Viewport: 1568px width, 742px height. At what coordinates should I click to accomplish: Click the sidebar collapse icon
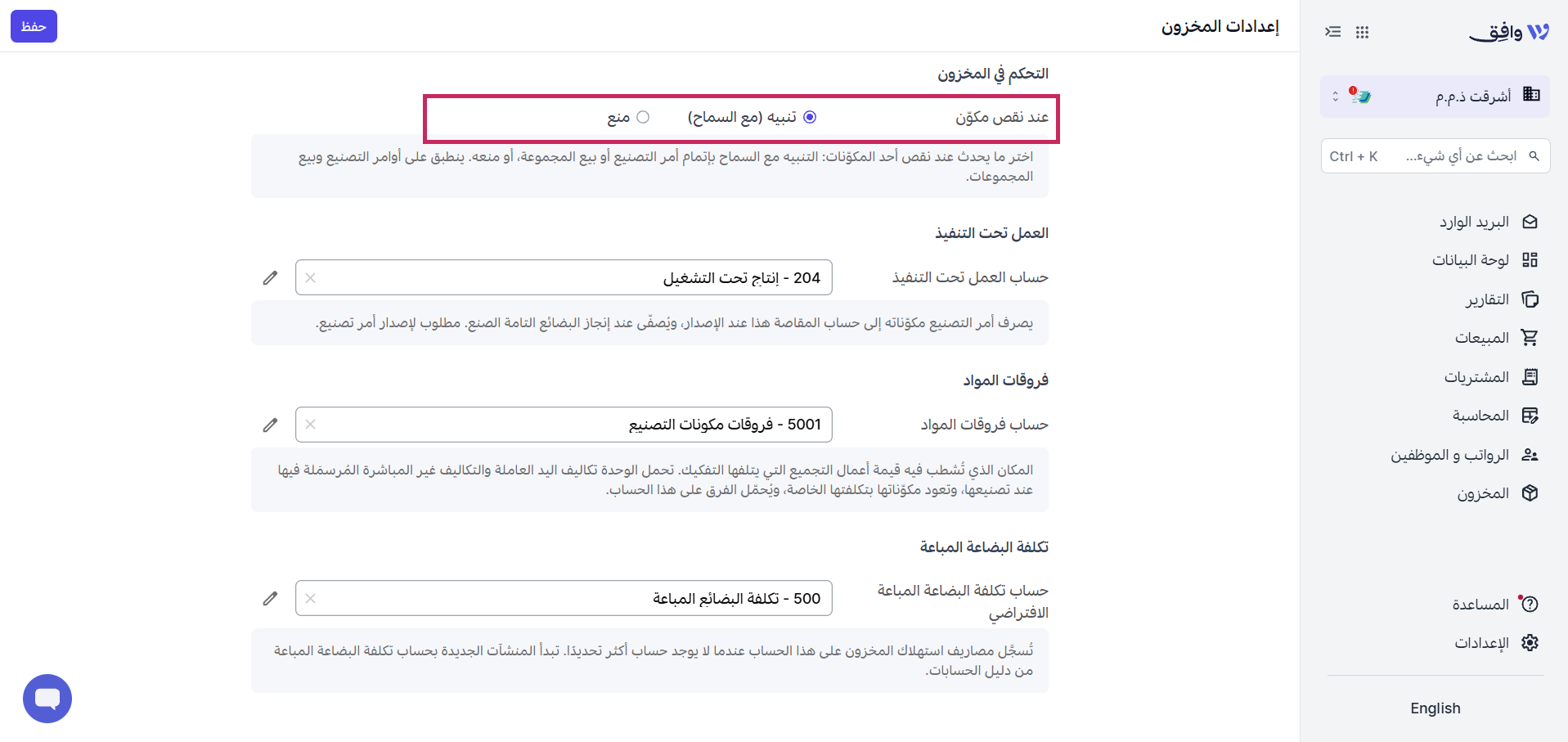tap(1333, 32)
